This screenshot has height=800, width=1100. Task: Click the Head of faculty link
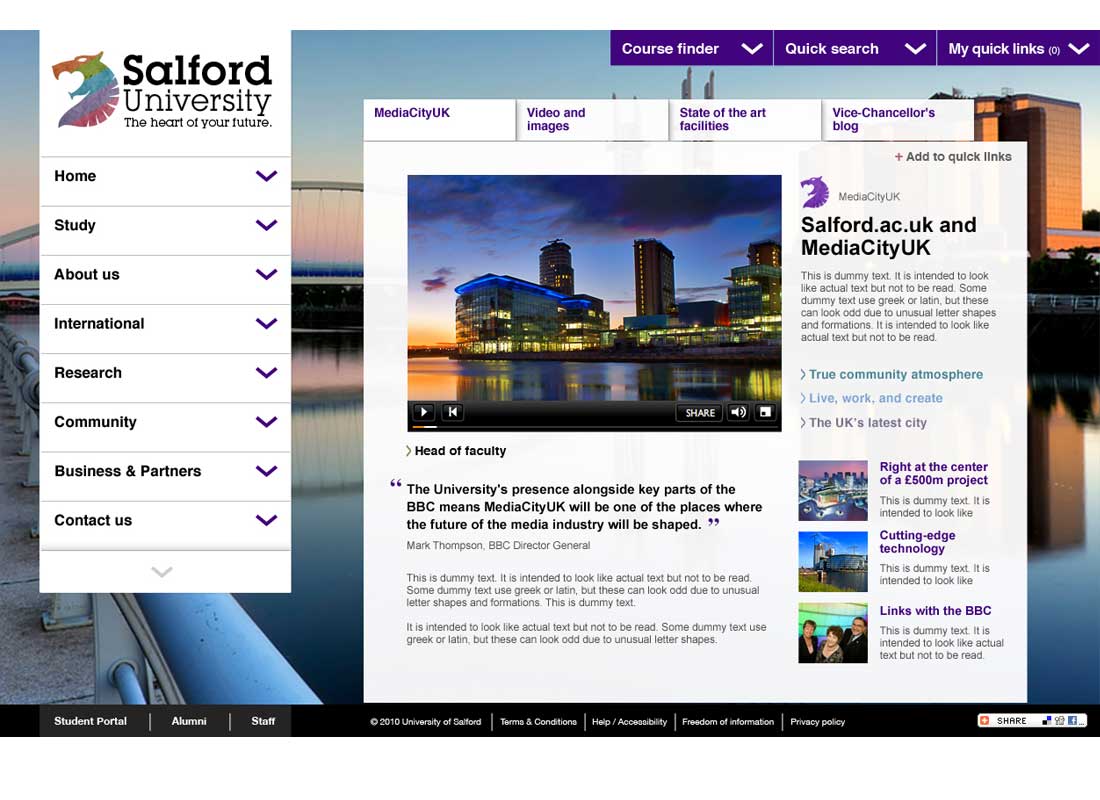tap(456, 451)
